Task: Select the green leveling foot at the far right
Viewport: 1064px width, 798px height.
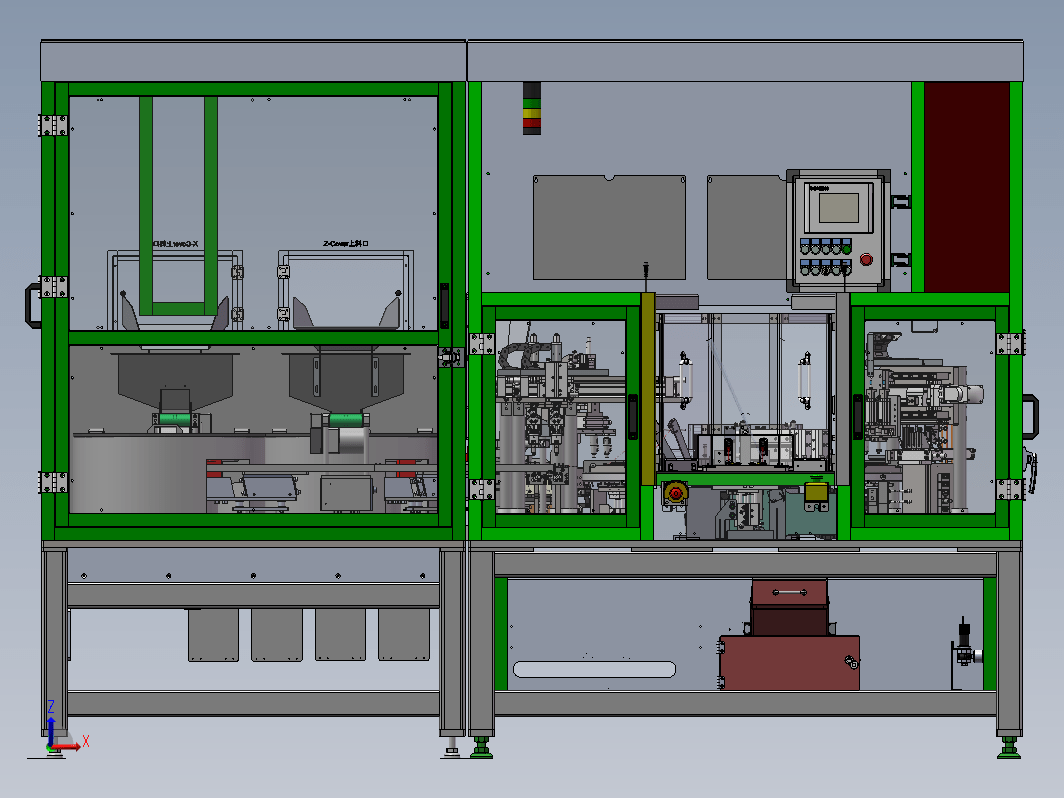Action: click(1009, 747)
